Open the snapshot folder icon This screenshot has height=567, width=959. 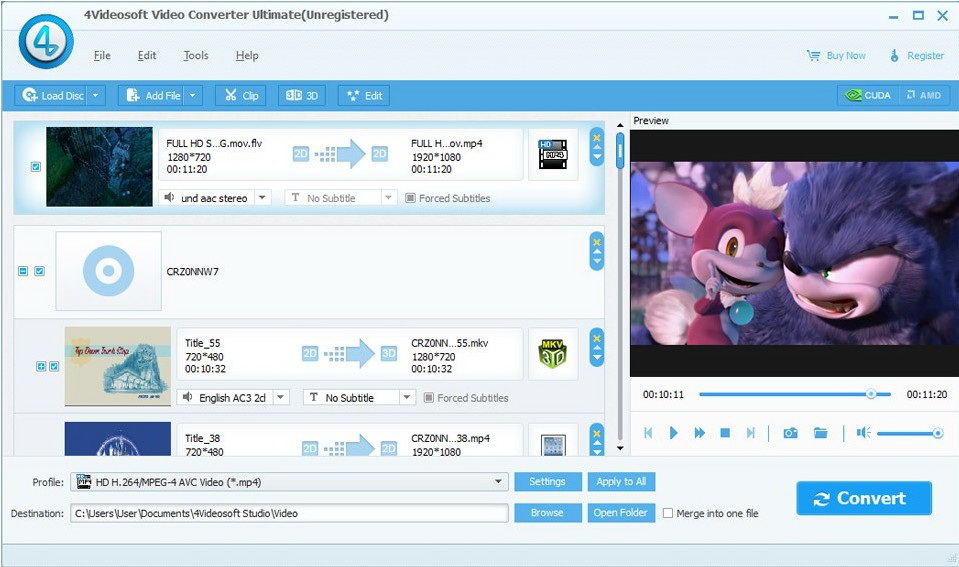click(821, 433)
